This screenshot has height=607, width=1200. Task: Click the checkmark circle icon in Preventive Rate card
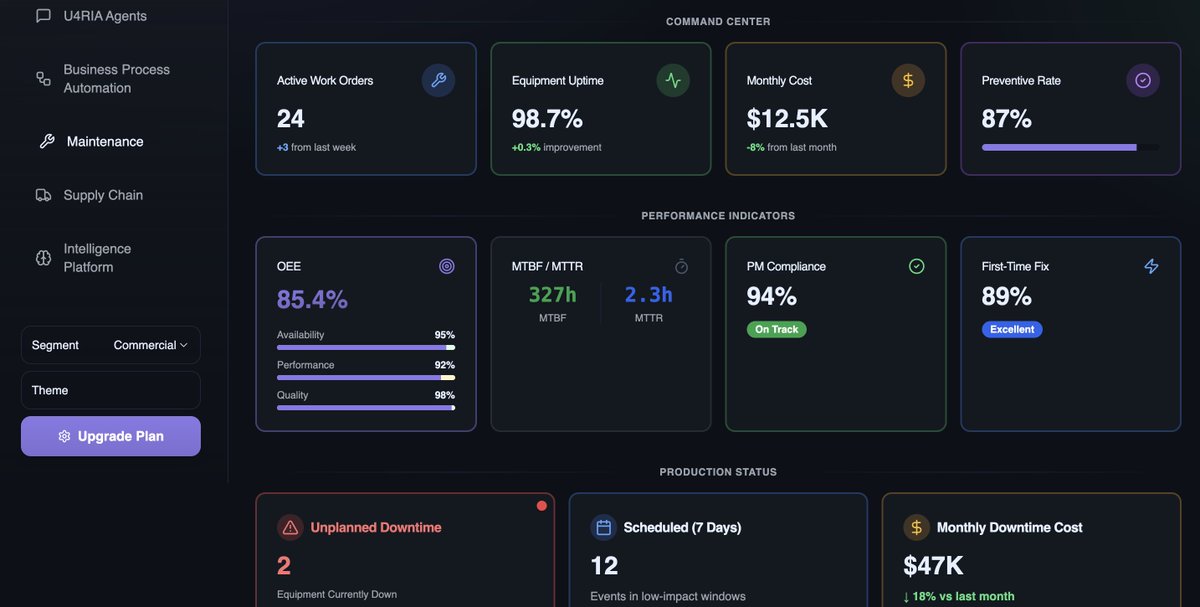(1143, 80)
